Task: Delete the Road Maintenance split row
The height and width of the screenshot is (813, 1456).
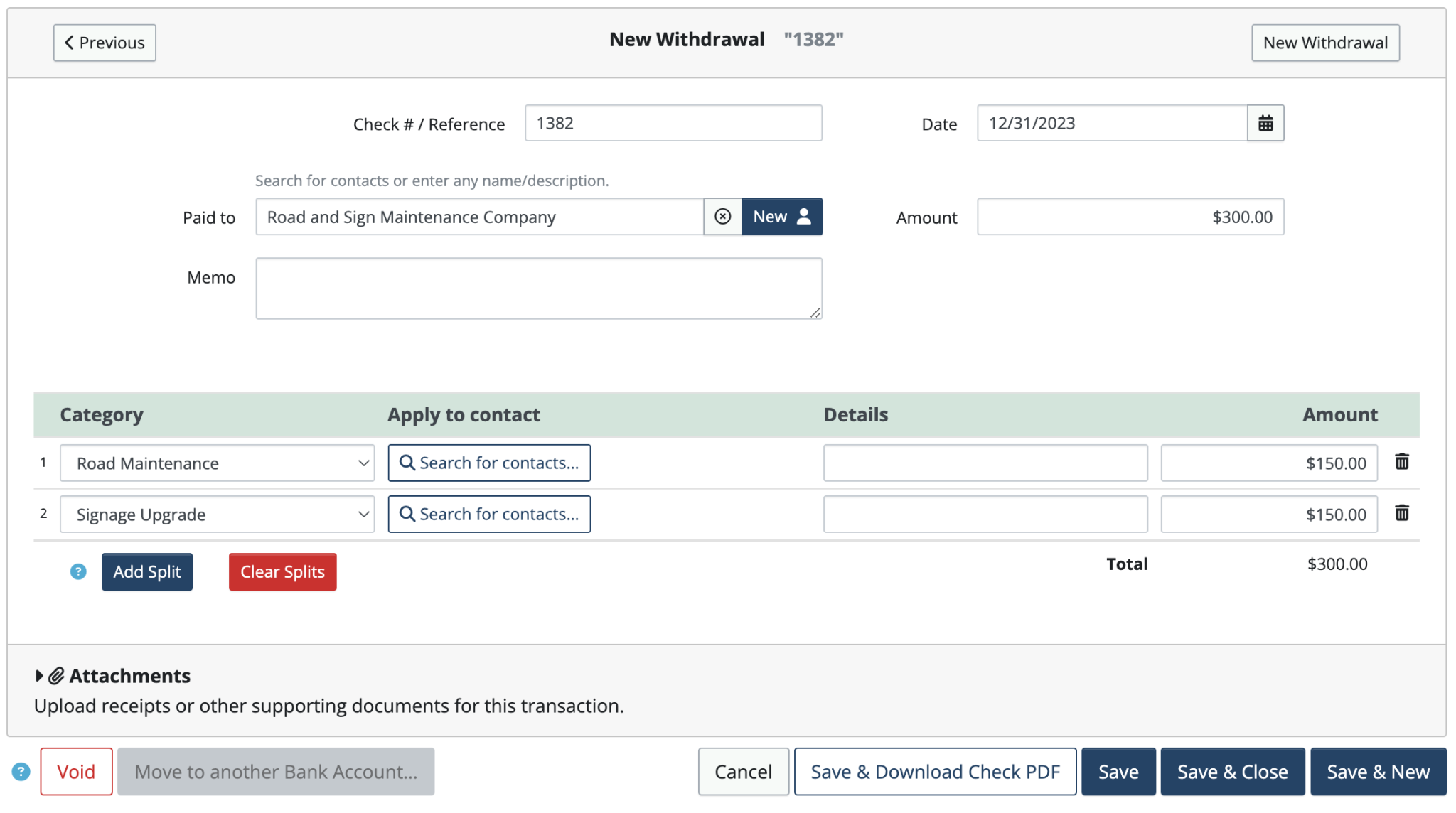Action: point(1401,462)
